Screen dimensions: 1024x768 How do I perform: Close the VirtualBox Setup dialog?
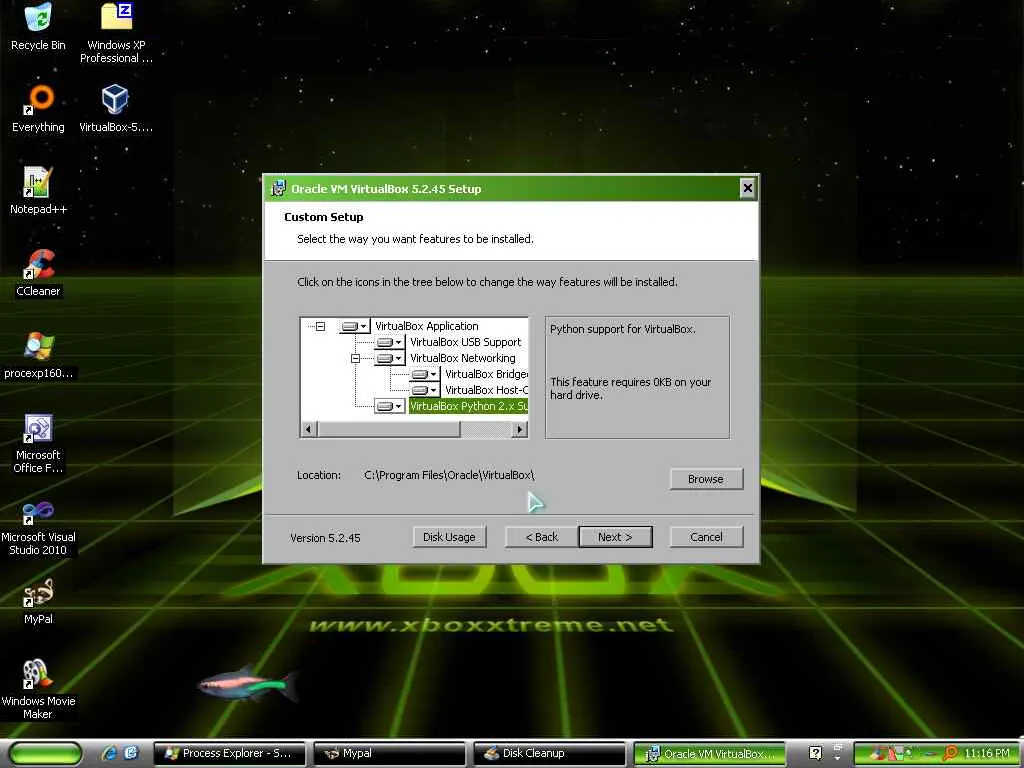[x=748, y=189]
